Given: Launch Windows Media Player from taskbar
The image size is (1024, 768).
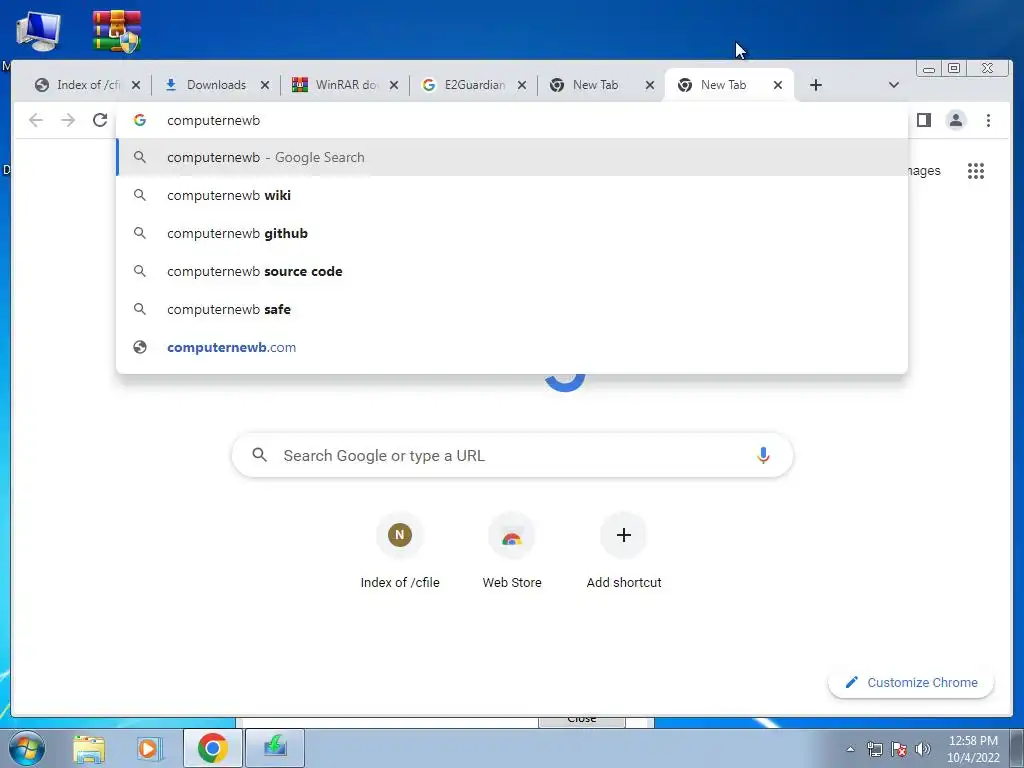Looking at the screenshot, I should click(149, 748).
